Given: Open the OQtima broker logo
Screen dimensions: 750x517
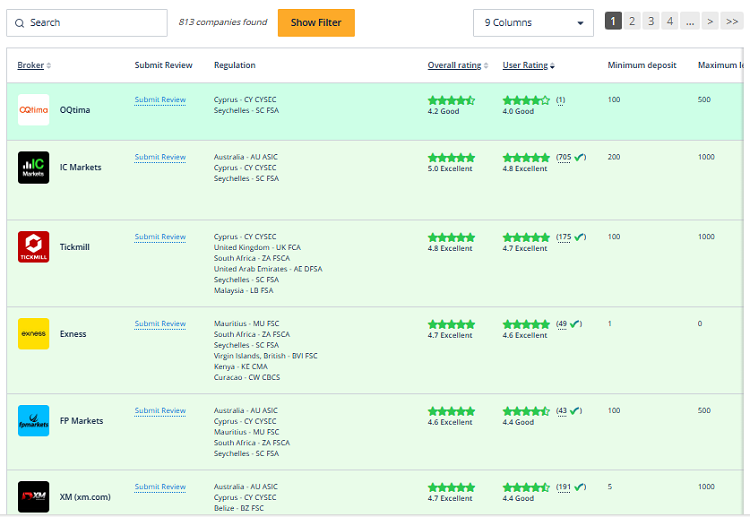Looking at the screenshot, I should (33, 110).
